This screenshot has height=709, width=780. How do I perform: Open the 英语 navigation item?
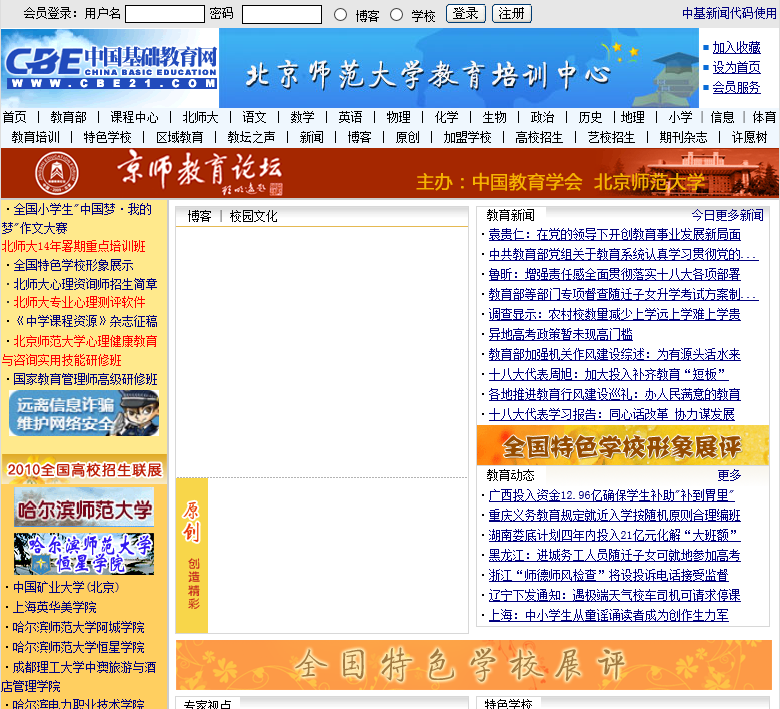[x=350, y=117]
